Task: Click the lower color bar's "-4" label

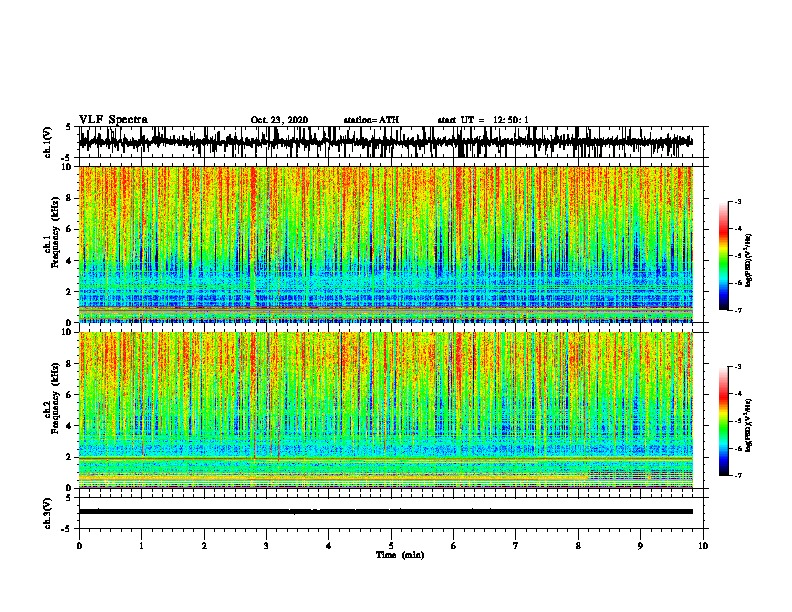Action: click(x=738, y=394)
